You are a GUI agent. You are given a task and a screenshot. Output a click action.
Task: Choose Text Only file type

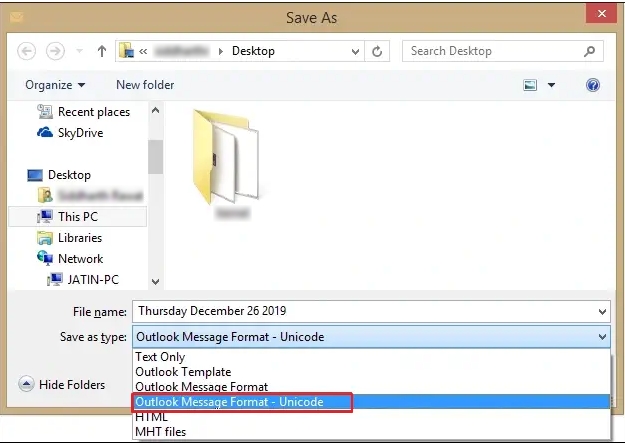click(160, 356)
